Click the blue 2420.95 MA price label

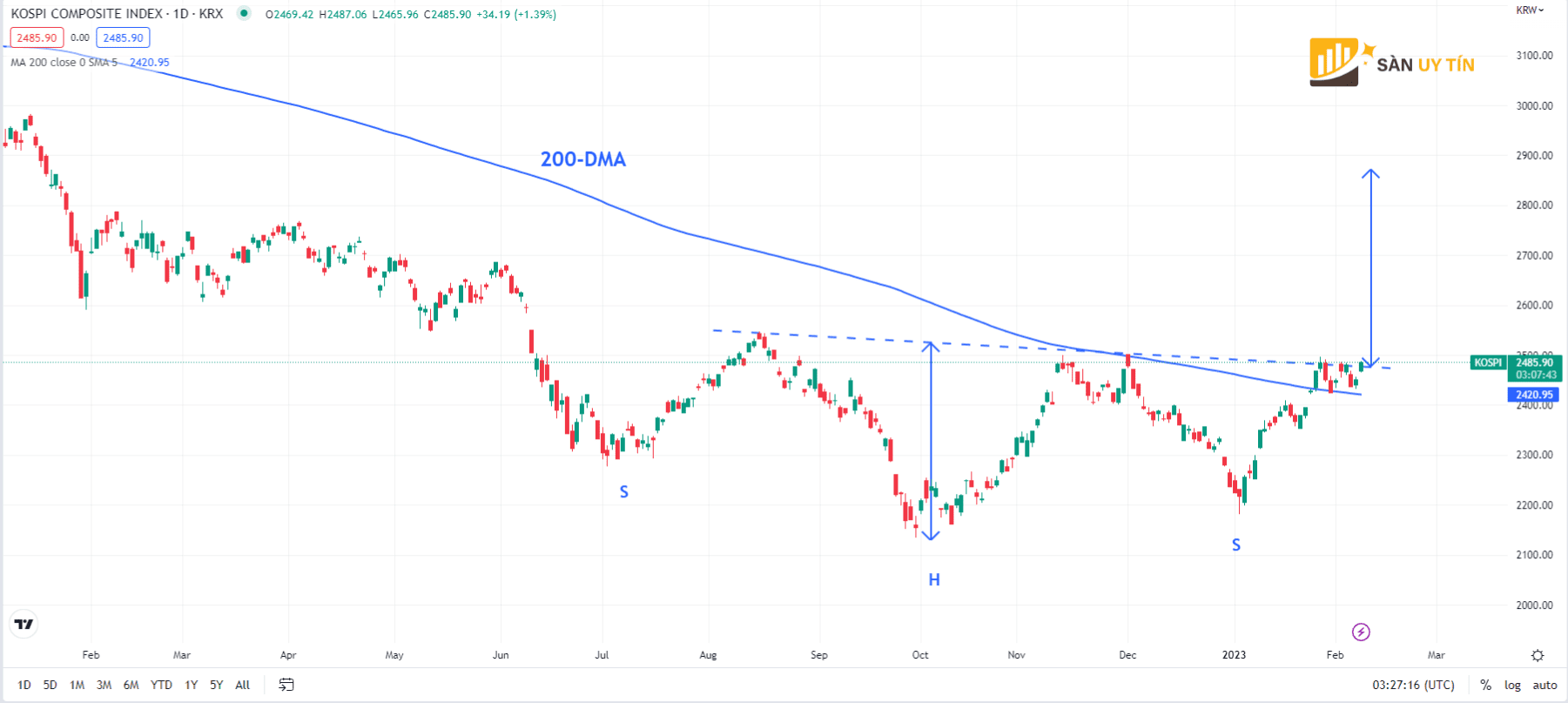pos(1533,395)
